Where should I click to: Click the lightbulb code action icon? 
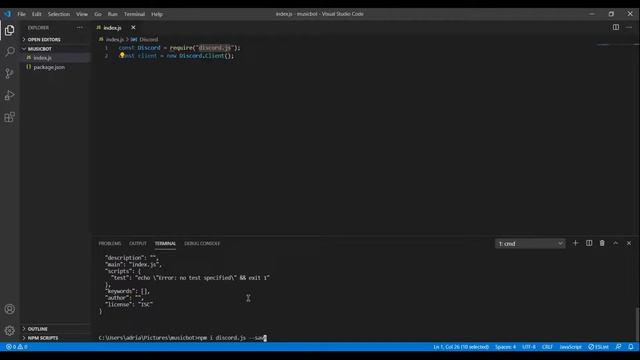122,55
